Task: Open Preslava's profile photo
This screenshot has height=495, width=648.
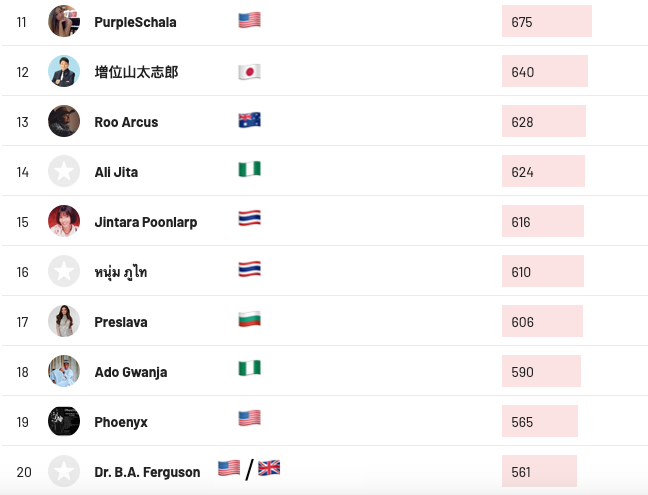Action: 64,321
